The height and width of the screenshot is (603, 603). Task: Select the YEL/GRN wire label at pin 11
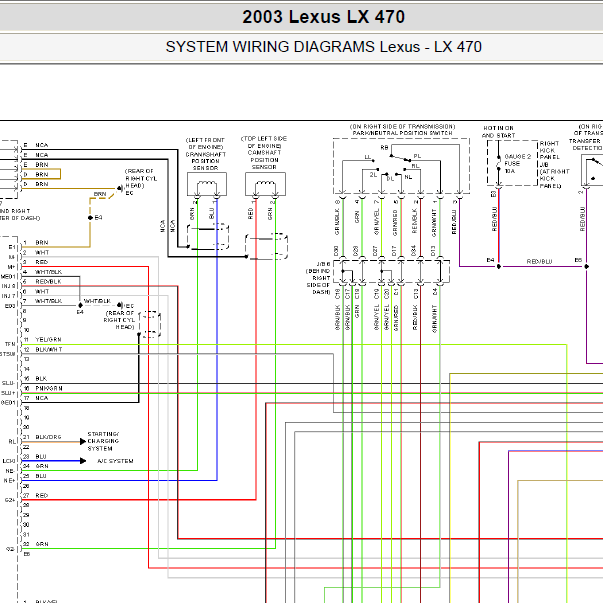(x=48, y=340)
